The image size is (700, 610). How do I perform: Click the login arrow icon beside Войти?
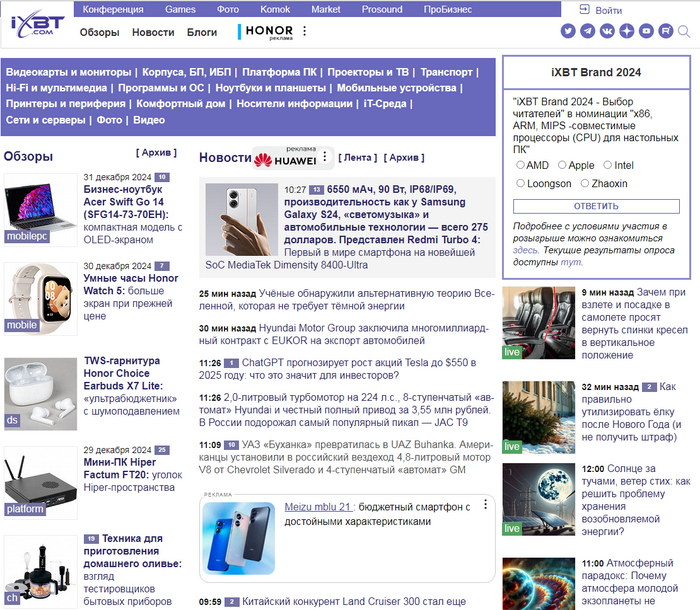[584, 9]
